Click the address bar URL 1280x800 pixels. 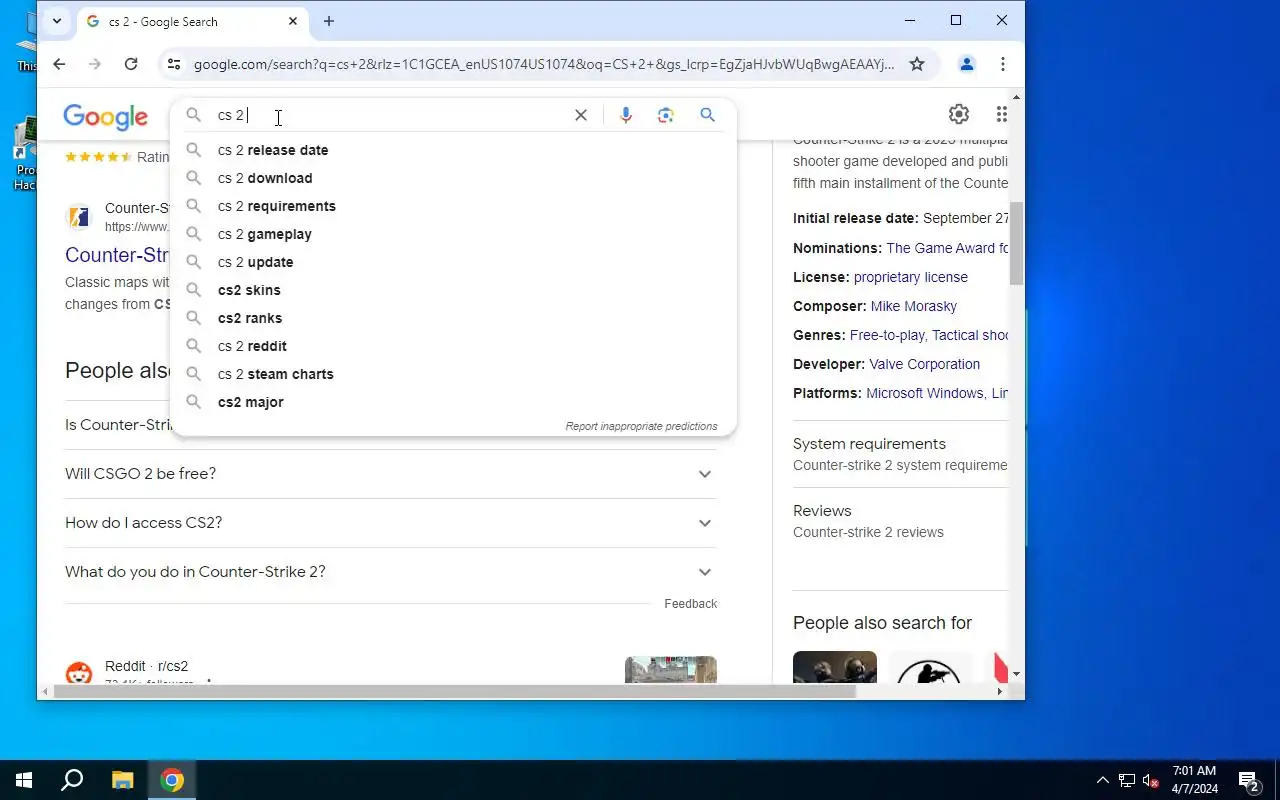(x=544, y=64)
